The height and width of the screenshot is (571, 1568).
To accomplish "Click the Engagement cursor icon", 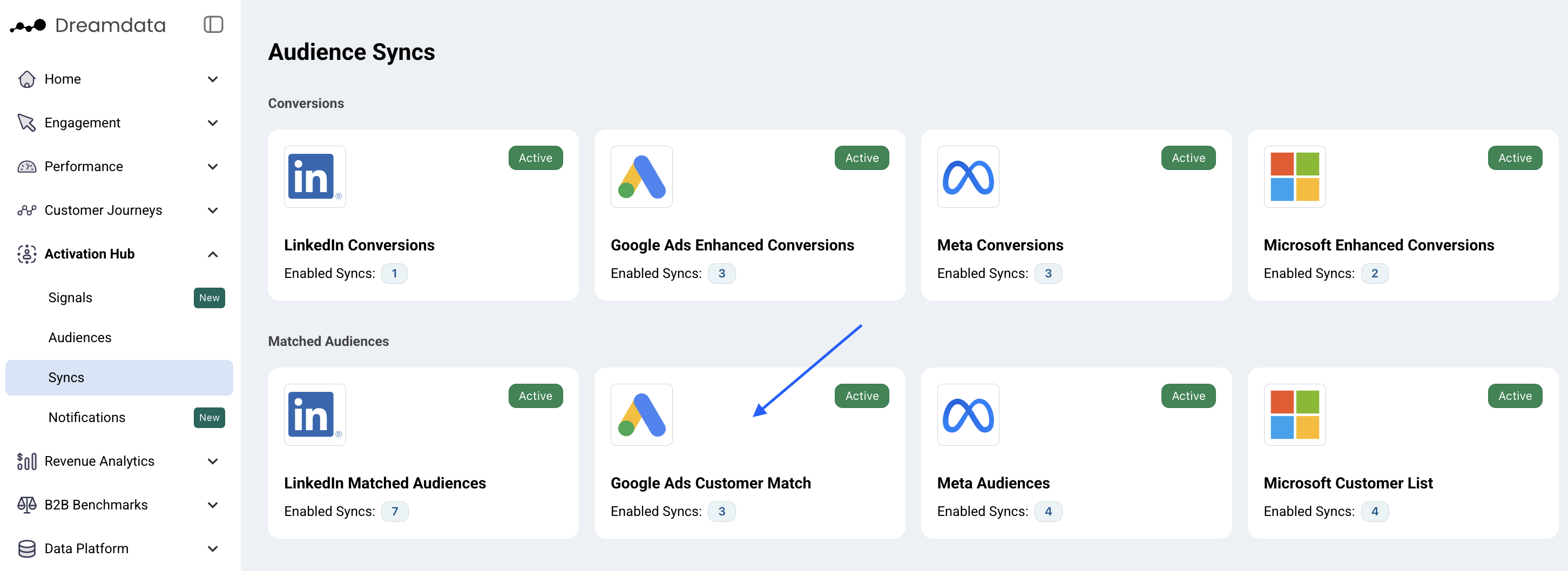I will tap(27, 123).
